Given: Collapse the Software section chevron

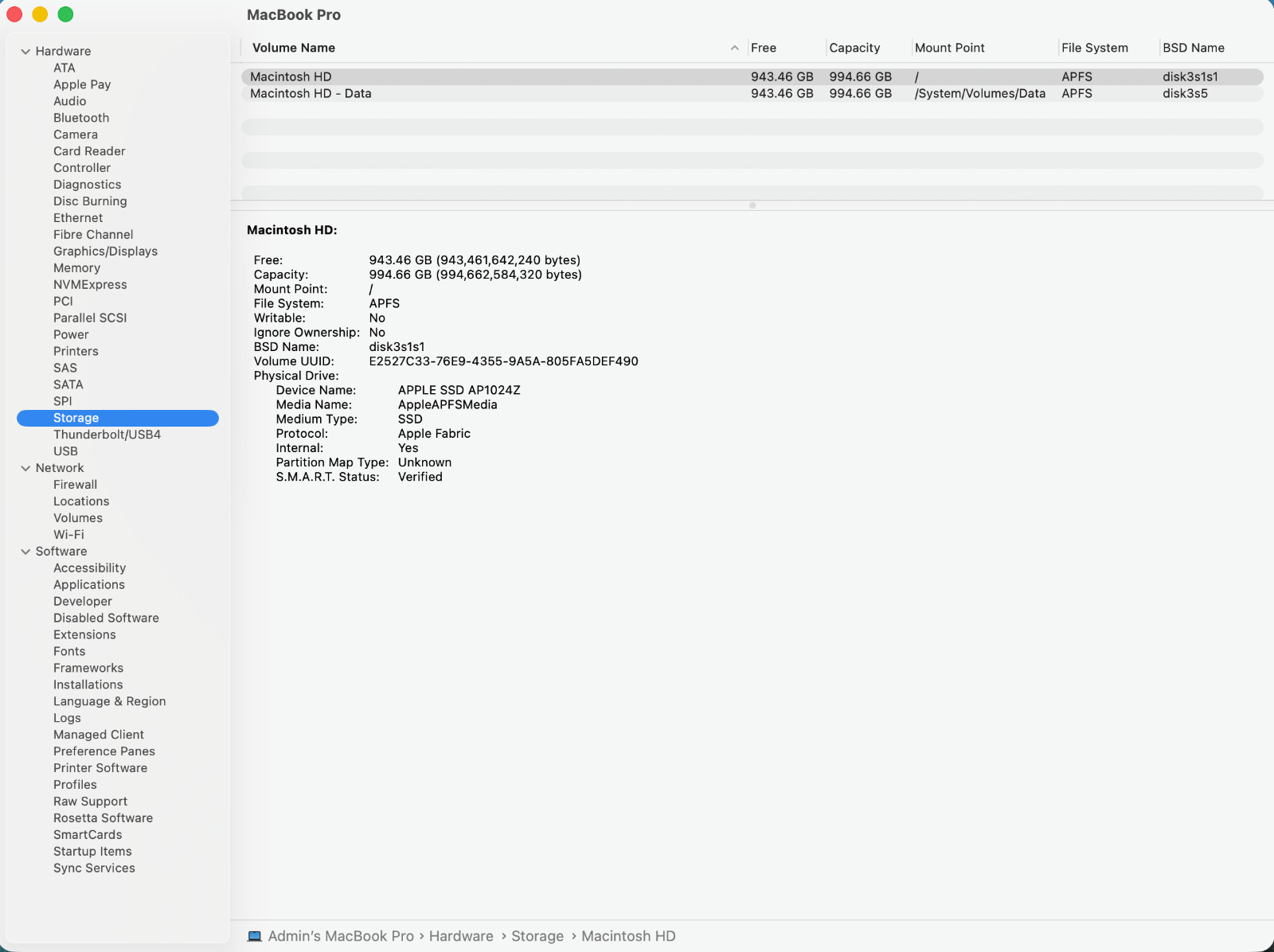Looking at the screenshot, I should tap(25, 552).
